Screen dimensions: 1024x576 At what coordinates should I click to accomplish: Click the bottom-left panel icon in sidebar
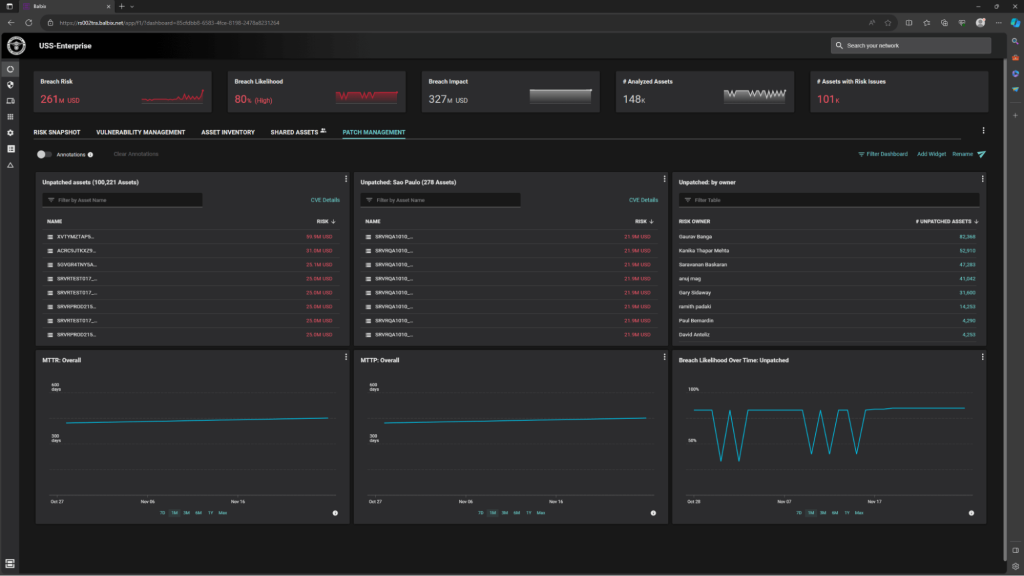coord(10,563)
